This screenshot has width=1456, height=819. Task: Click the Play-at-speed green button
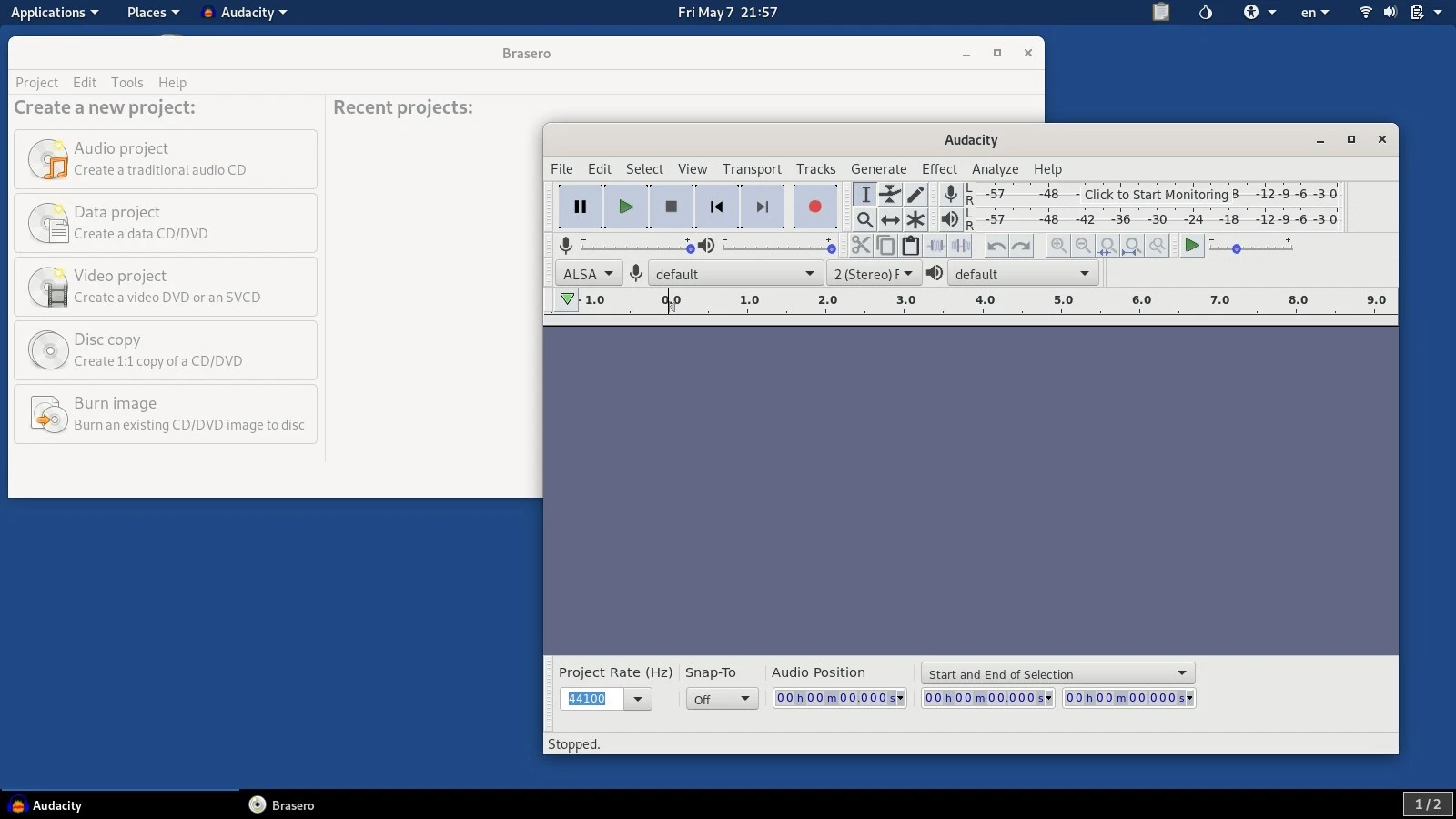coord(1192,246)
